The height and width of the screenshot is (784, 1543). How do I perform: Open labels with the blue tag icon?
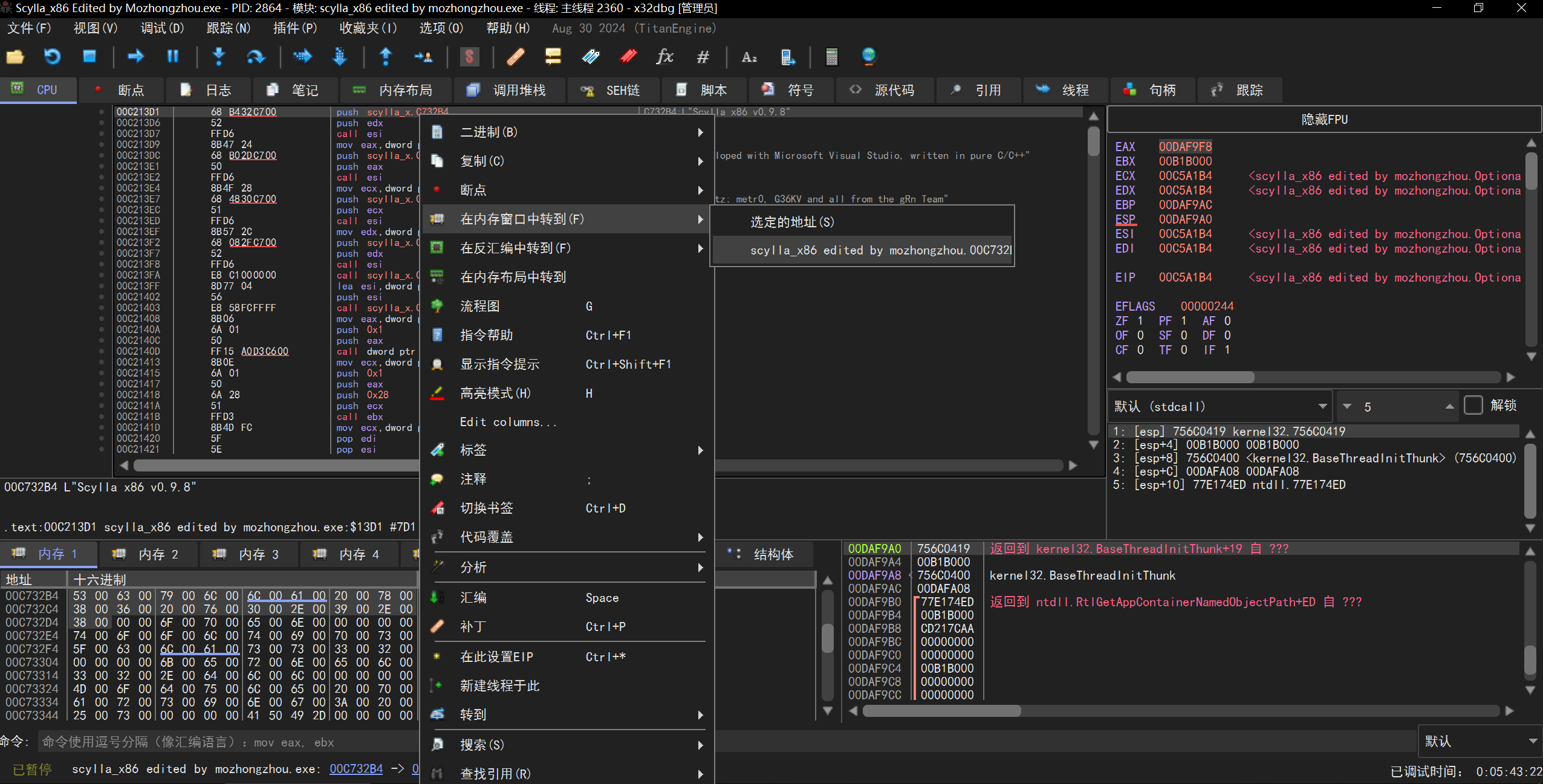click(590, 57)
